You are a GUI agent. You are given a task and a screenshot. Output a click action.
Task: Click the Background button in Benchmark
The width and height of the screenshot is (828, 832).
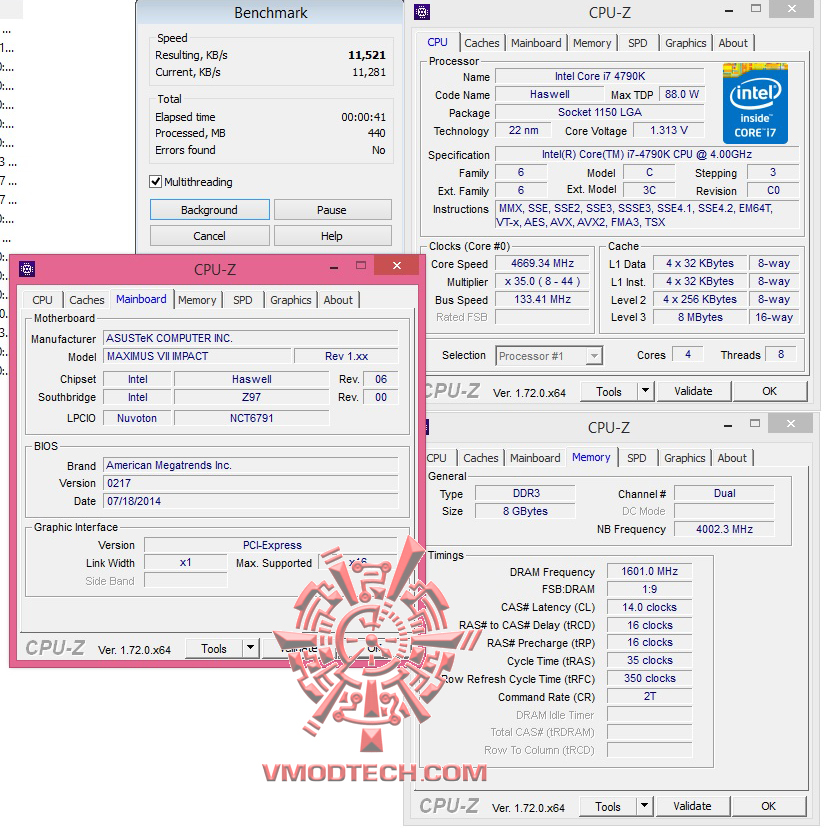pyautogui.click(x=209, y=210)
